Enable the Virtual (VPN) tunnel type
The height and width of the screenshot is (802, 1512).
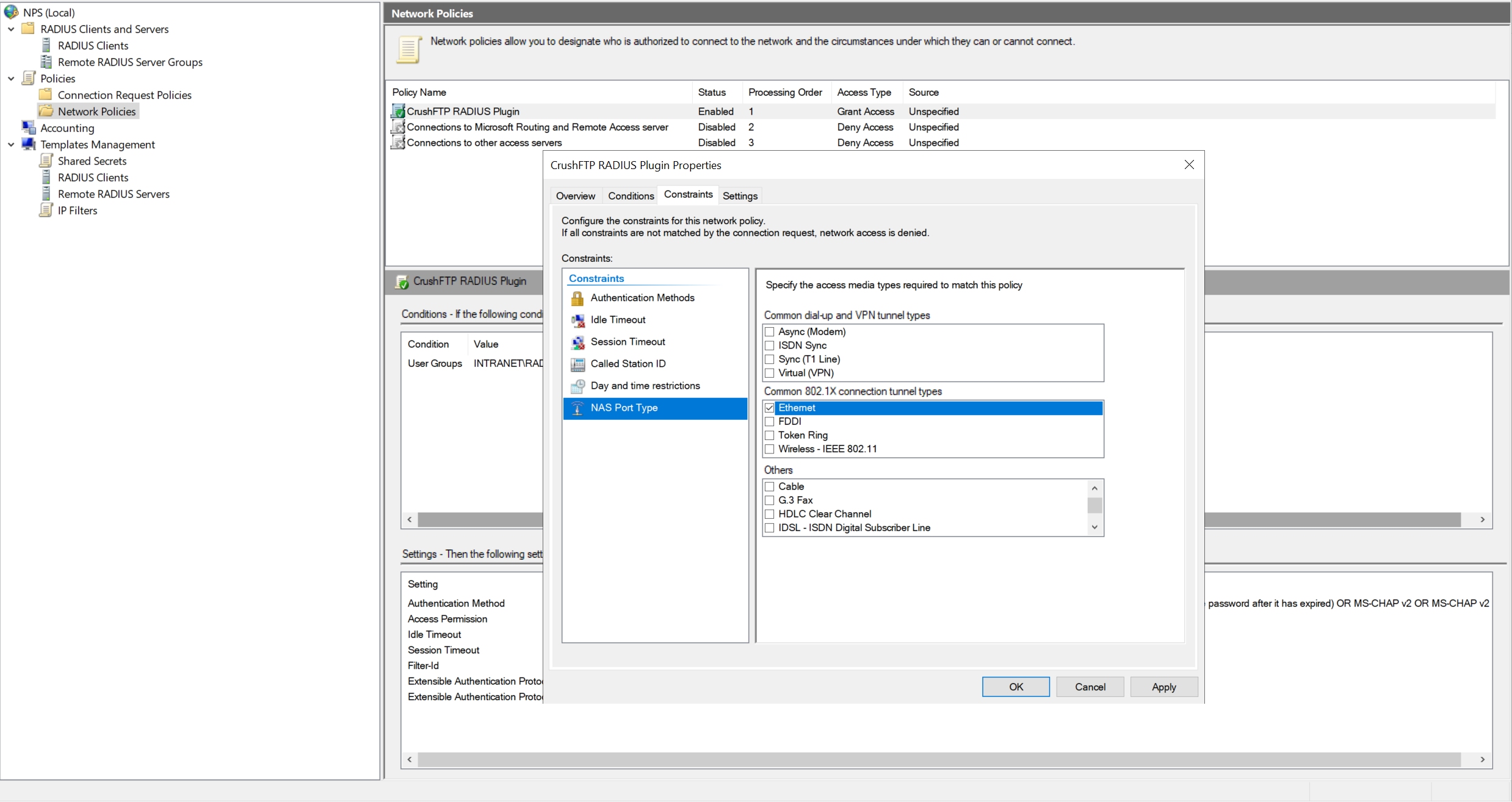coord(770,373)
